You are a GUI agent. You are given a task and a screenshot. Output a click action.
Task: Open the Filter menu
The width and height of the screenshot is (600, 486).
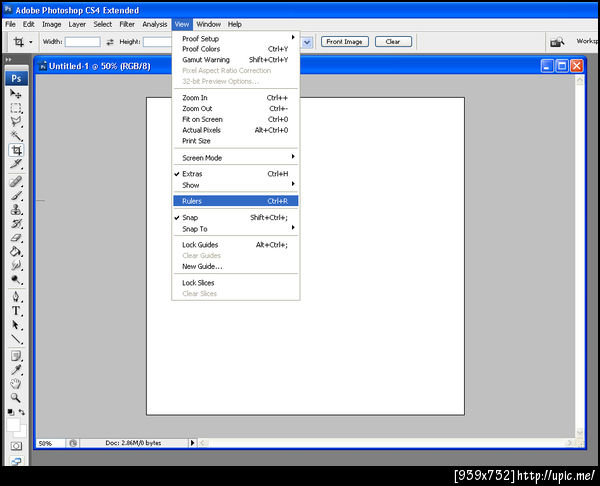click(x=127, y=24)
